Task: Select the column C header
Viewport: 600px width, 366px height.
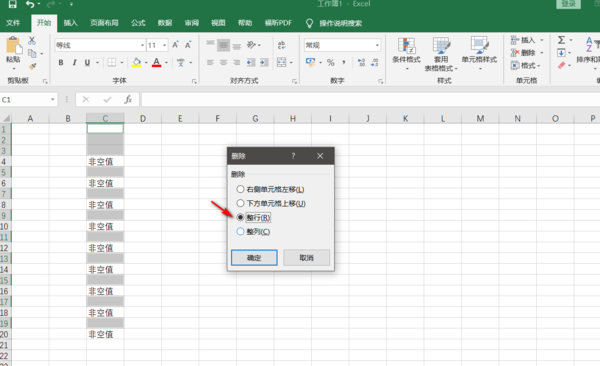Action: click(105, 118)
